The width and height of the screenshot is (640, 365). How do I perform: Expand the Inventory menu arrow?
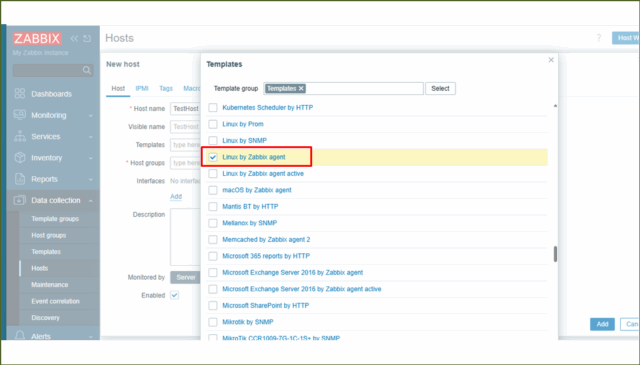(91, 158)
